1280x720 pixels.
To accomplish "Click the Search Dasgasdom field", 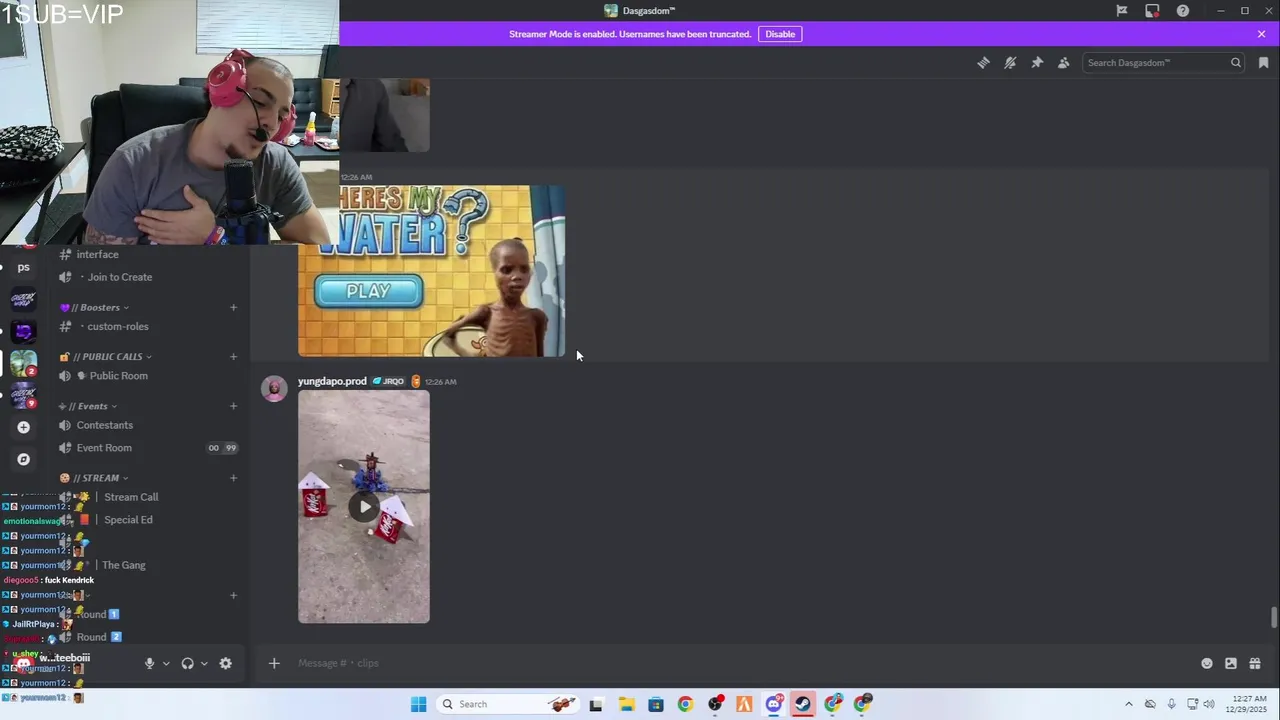I will pos(1163,62).
